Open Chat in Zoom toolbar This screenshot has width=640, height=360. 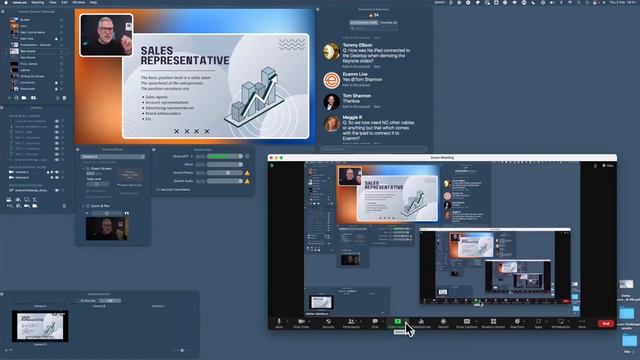click(x=375, y=322)
